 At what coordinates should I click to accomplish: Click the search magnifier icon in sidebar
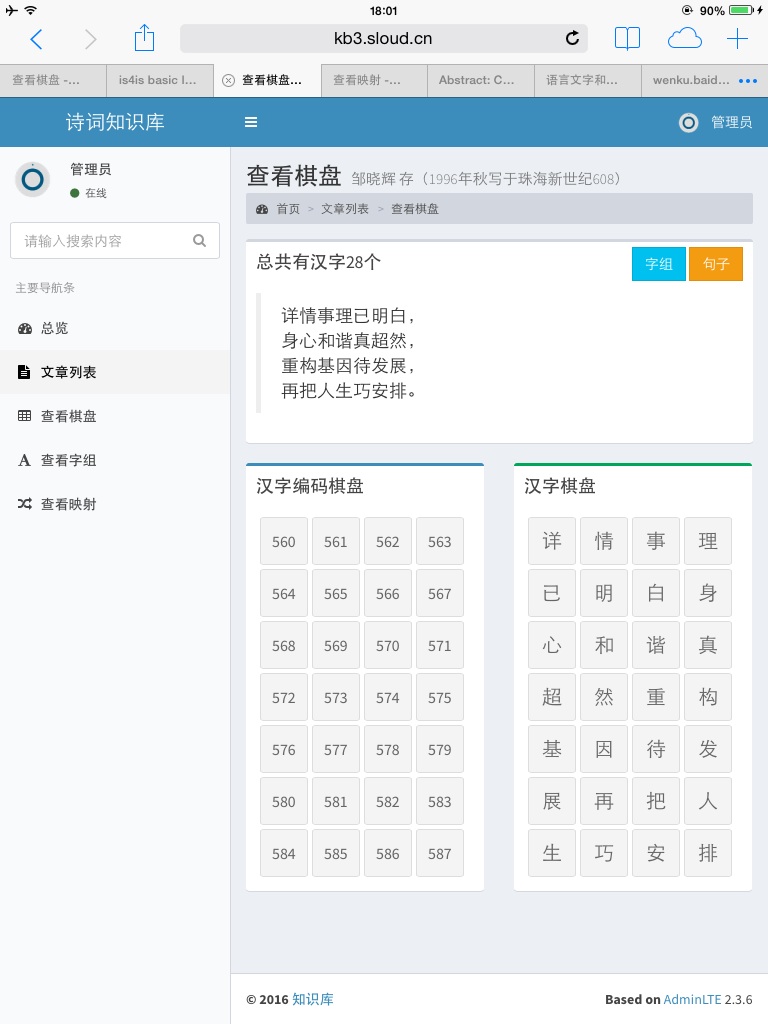[x=199, y=241]
